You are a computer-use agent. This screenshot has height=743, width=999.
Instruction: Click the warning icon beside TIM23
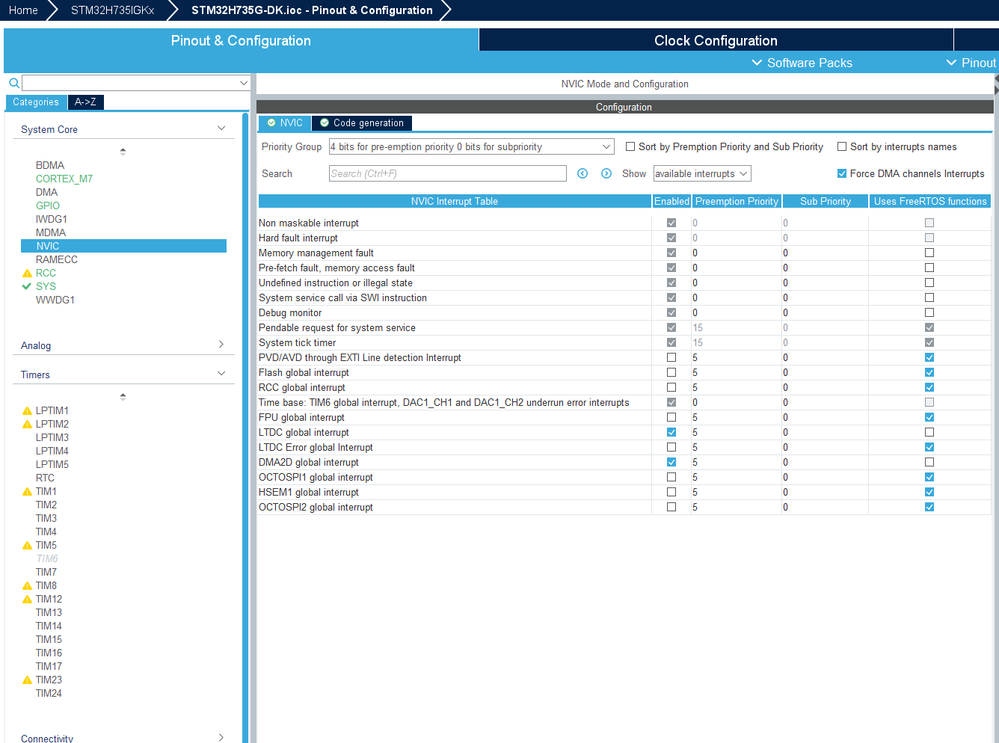tap(27, 680)
